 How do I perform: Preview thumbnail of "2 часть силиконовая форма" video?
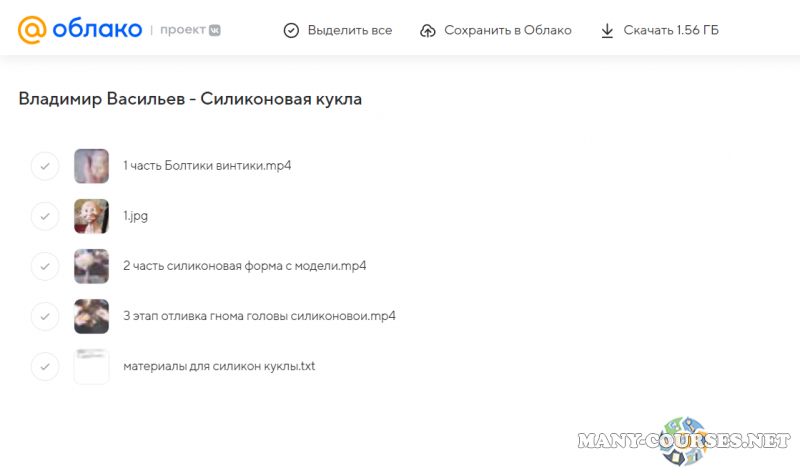(x=91, y=266)
